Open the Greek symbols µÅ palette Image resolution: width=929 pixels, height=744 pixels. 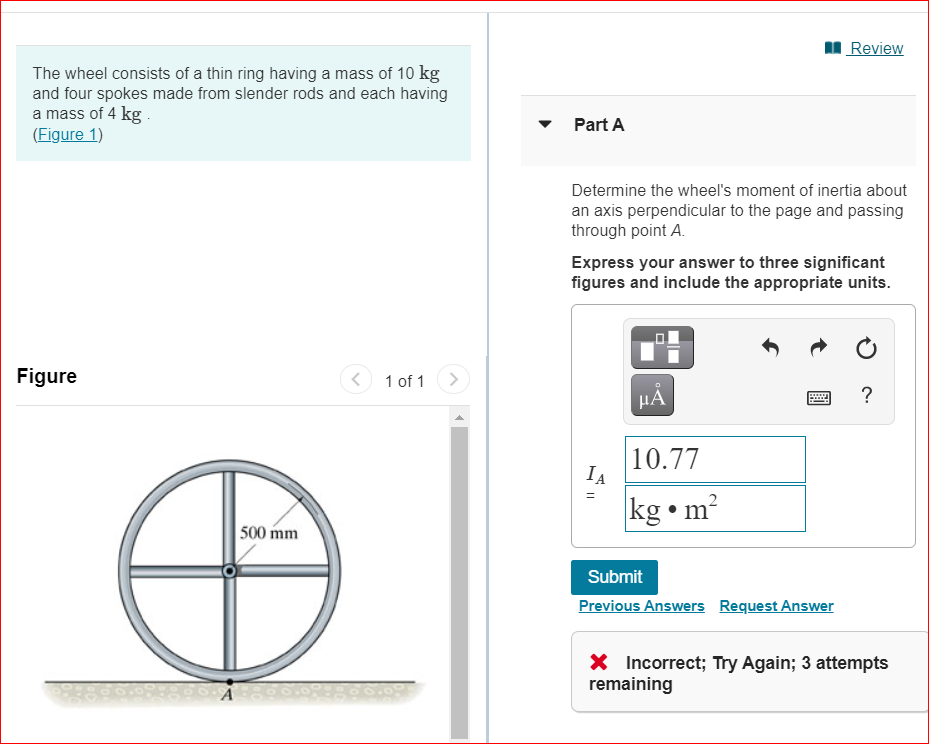click(x=652, y=395)
